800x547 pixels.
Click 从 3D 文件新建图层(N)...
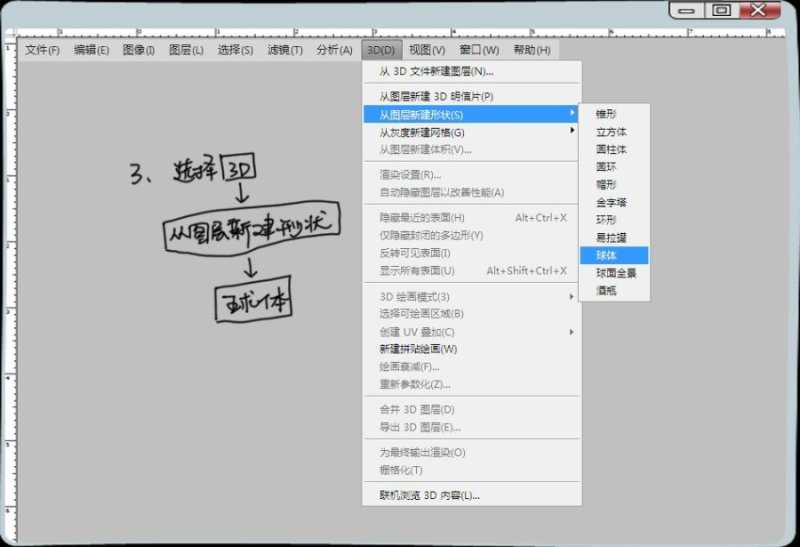coord(436,71)
